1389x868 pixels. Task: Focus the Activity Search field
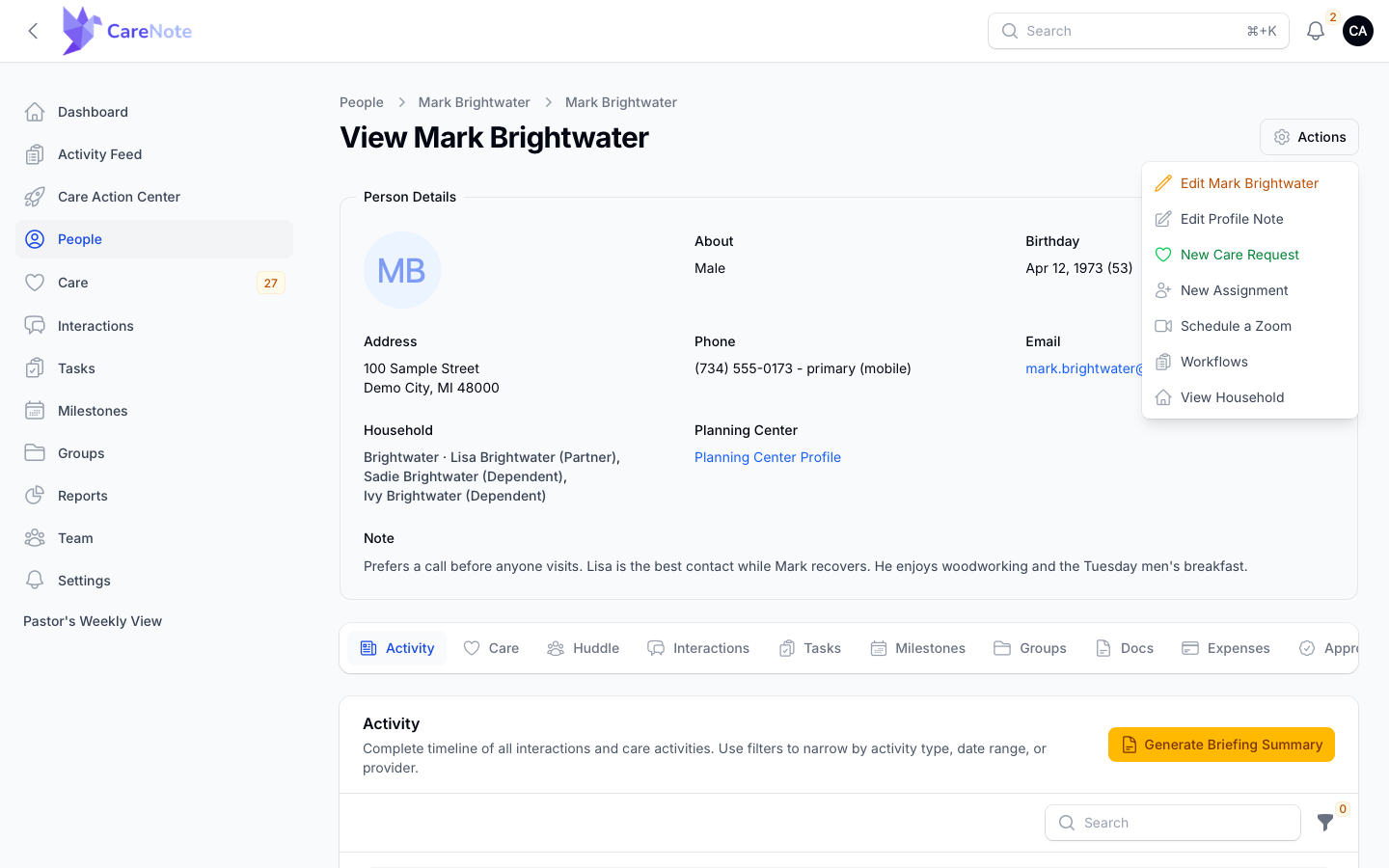point(1173,823)
